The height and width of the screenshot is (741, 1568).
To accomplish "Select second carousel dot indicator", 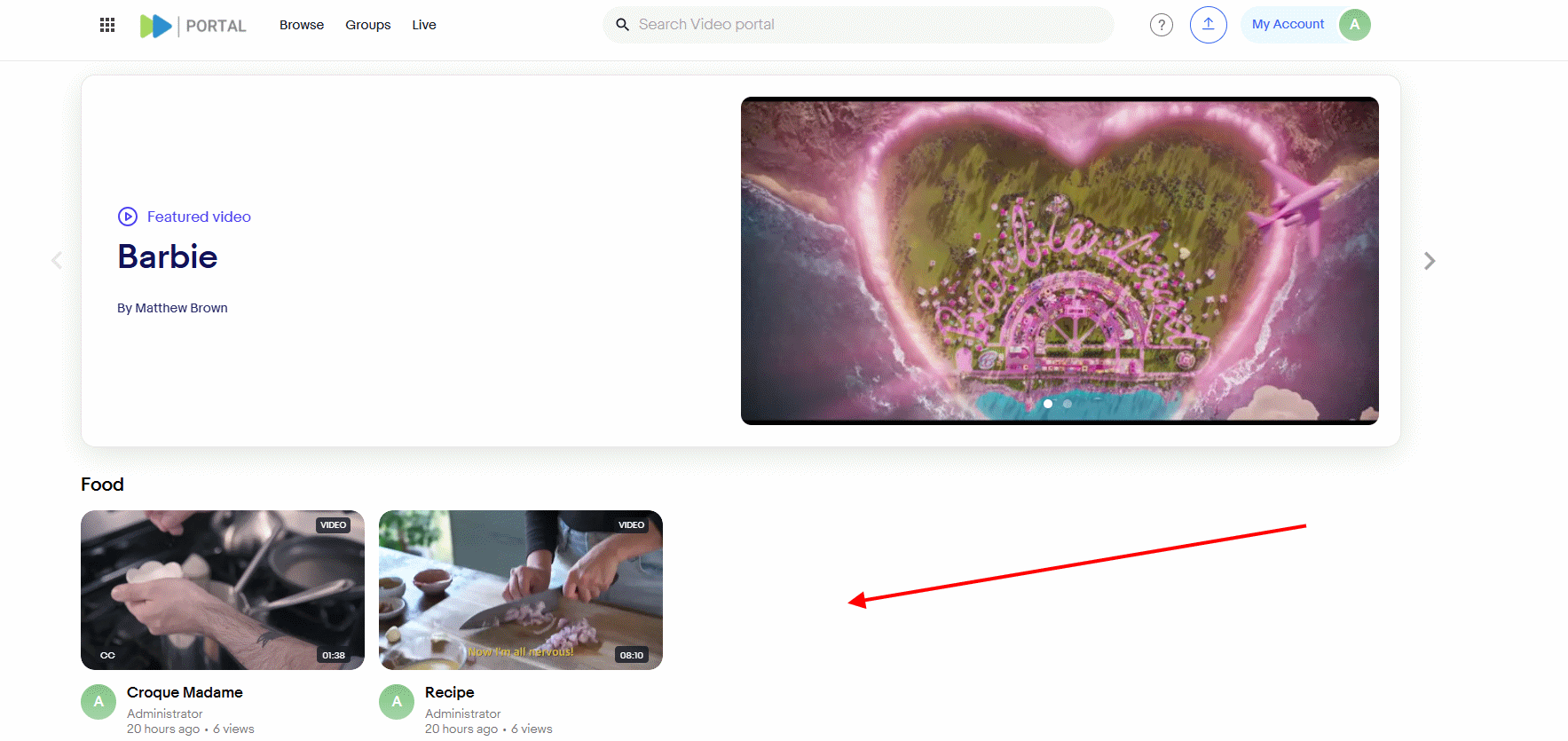I will 1068,404.
